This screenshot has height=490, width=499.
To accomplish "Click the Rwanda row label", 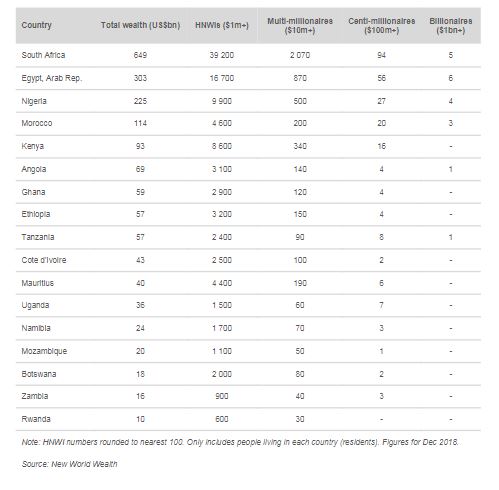I will click(36, 419).
